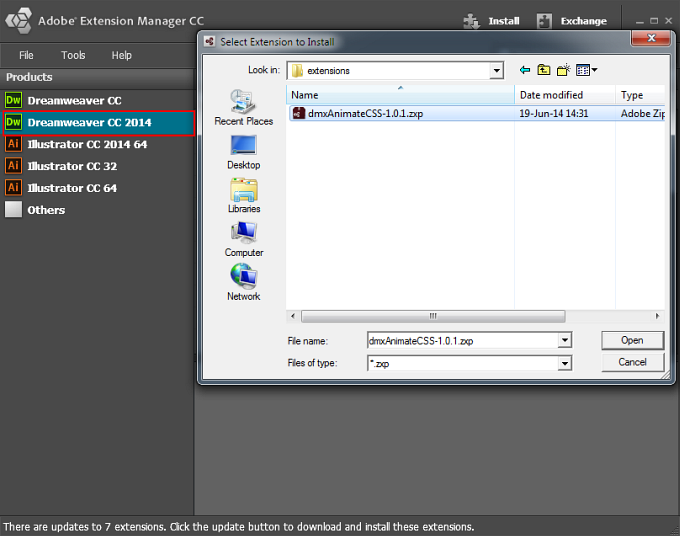The width and height of the screenshot is (680, 536).
Task: Create a new folder via toolbar icon
Action: (563, 70)
